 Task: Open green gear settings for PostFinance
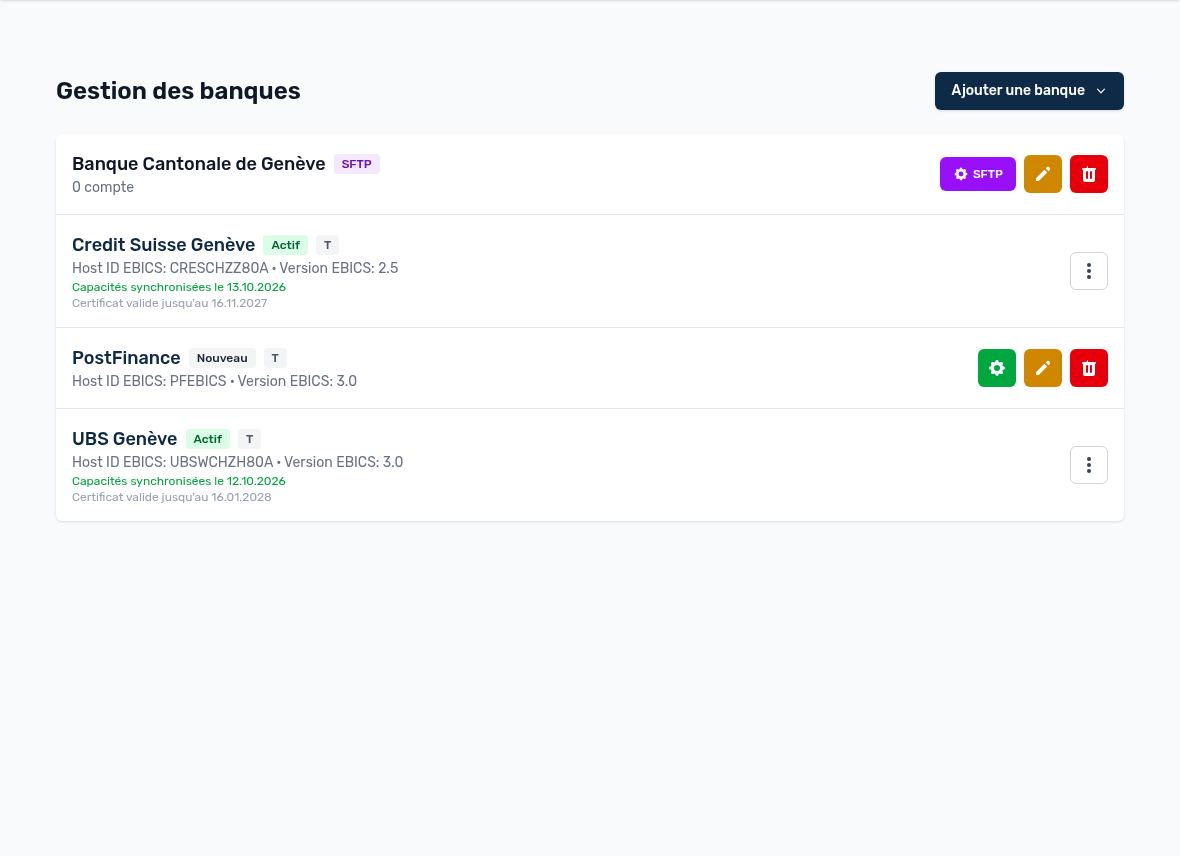point(996,368)
